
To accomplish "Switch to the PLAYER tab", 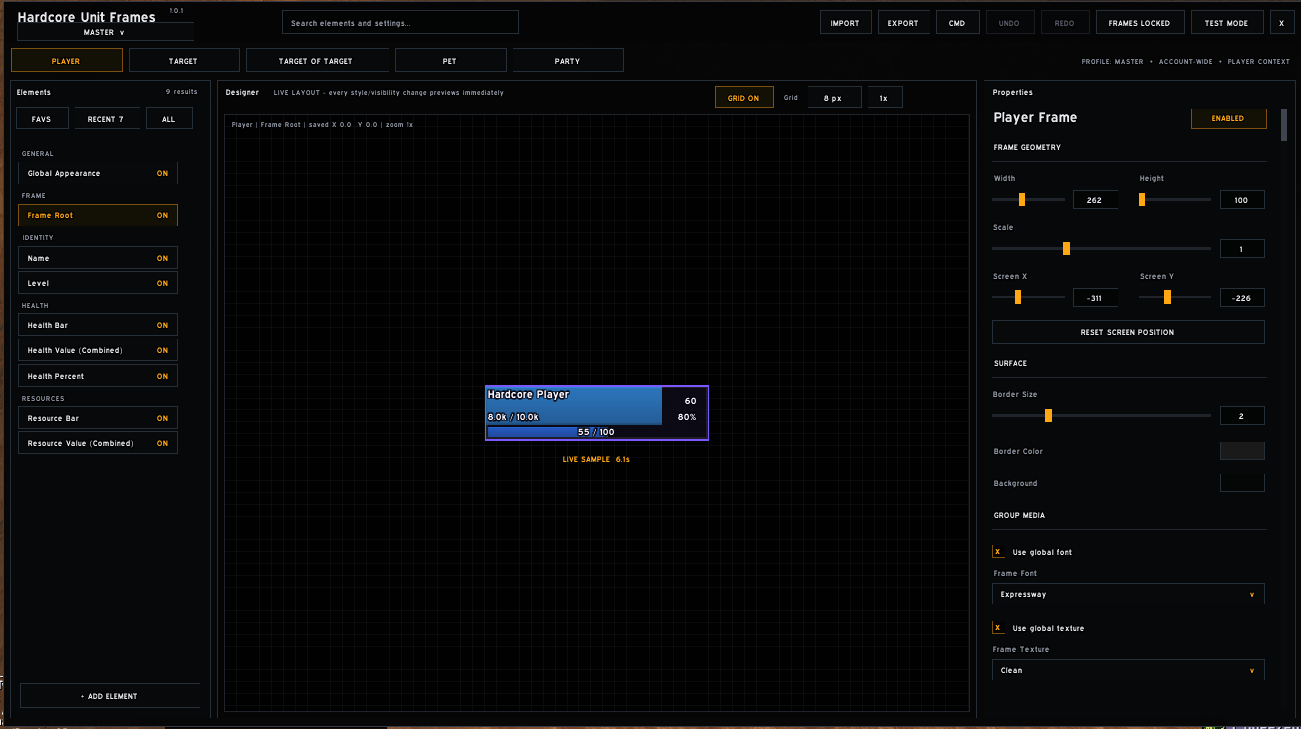I will click(67, 61).
